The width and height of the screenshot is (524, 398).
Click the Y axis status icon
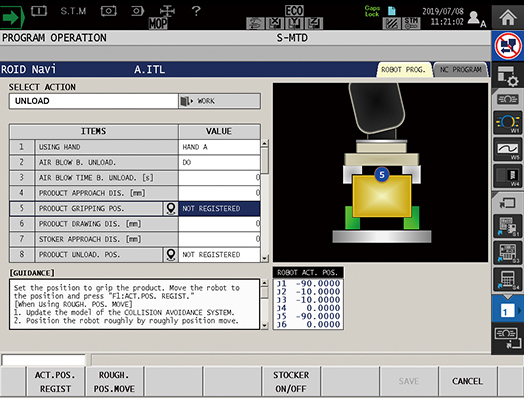[294, 23]
